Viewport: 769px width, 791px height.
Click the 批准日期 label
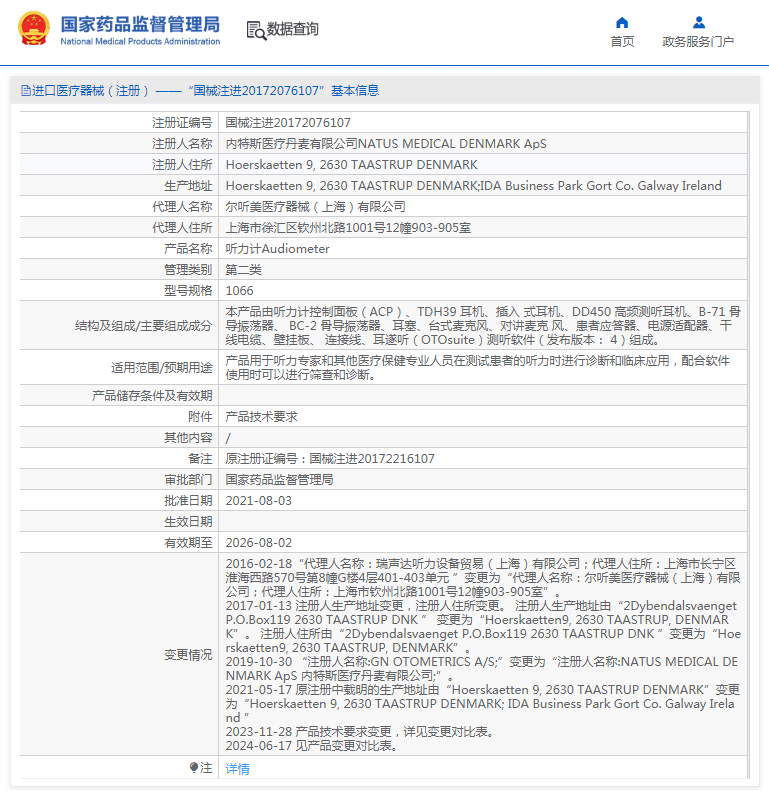[x=188, y=500]
